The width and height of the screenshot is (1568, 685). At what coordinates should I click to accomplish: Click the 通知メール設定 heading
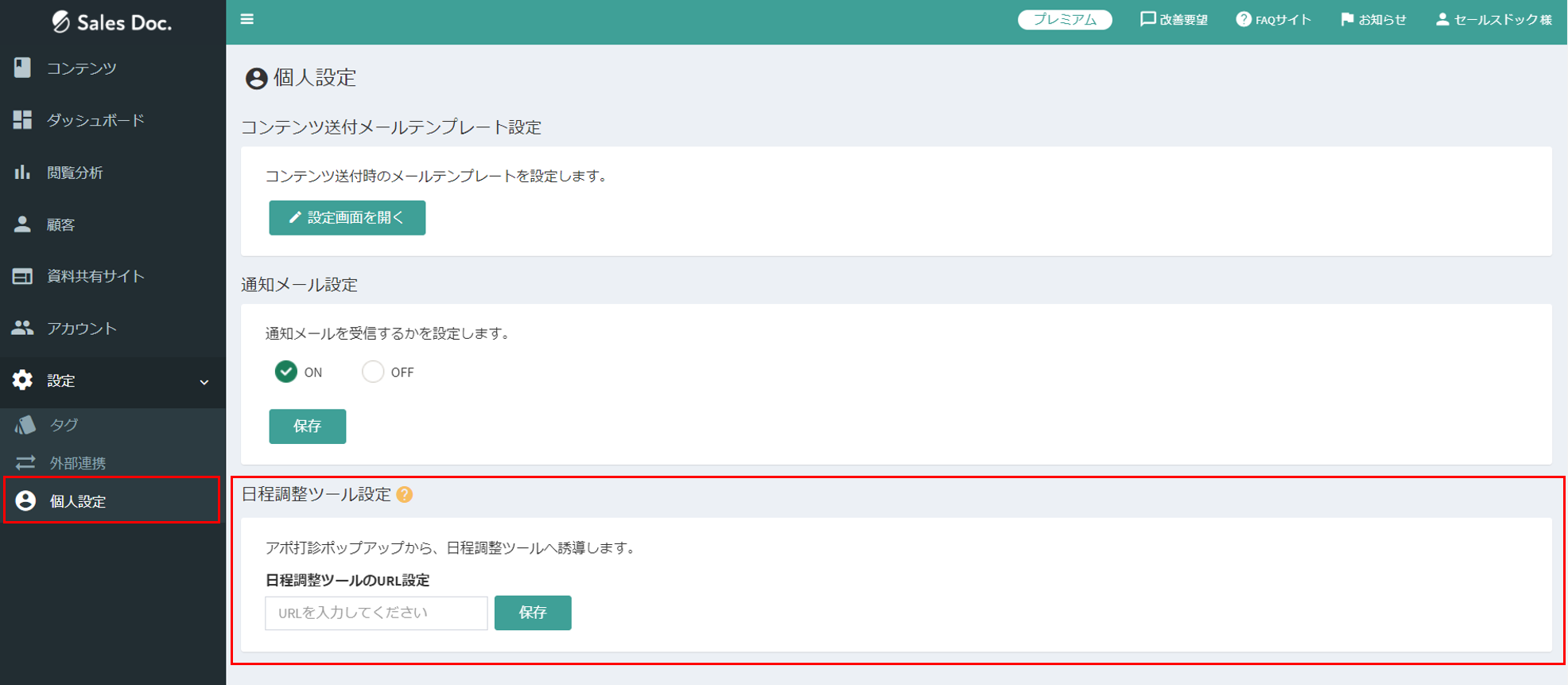coord(300,285)
